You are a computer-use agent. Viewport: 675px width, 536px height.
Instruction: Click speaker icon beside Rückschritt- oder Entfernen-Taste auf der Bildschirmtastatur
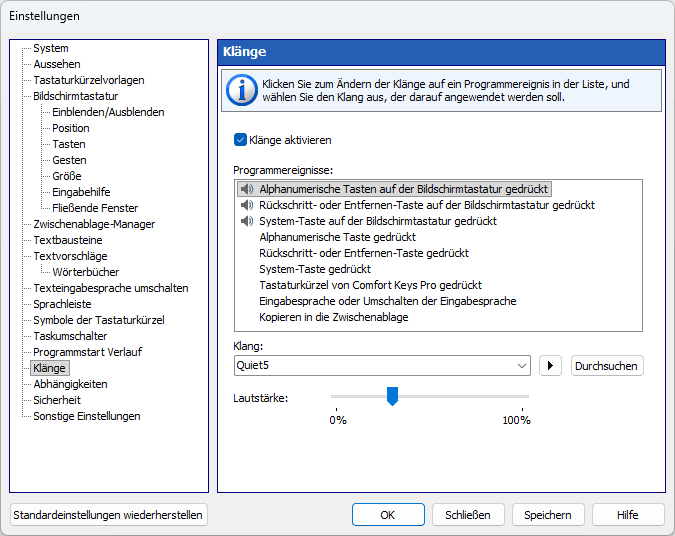[x=247, y=205]
